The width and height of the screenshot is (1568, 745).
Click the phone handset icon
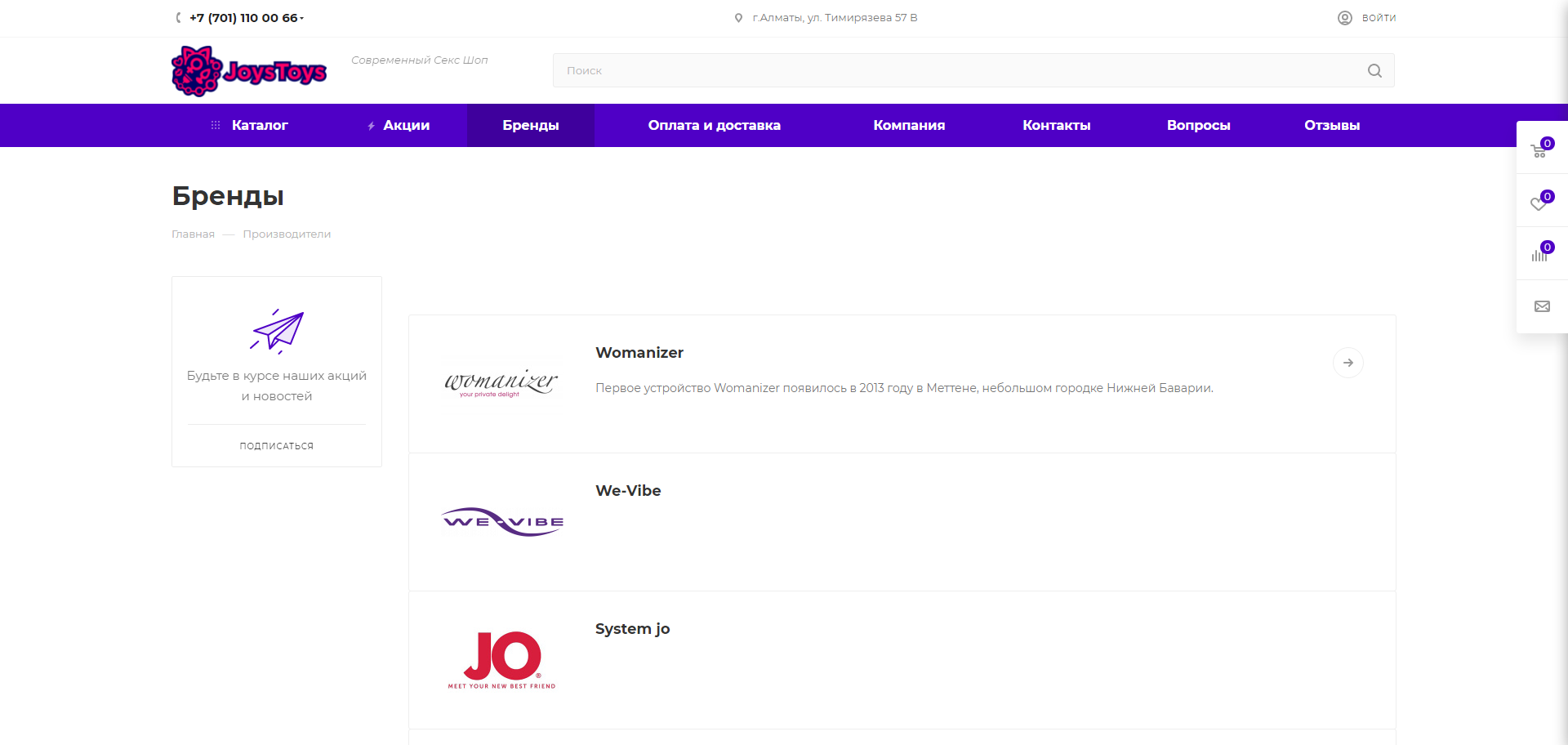(x=178, y=18)
